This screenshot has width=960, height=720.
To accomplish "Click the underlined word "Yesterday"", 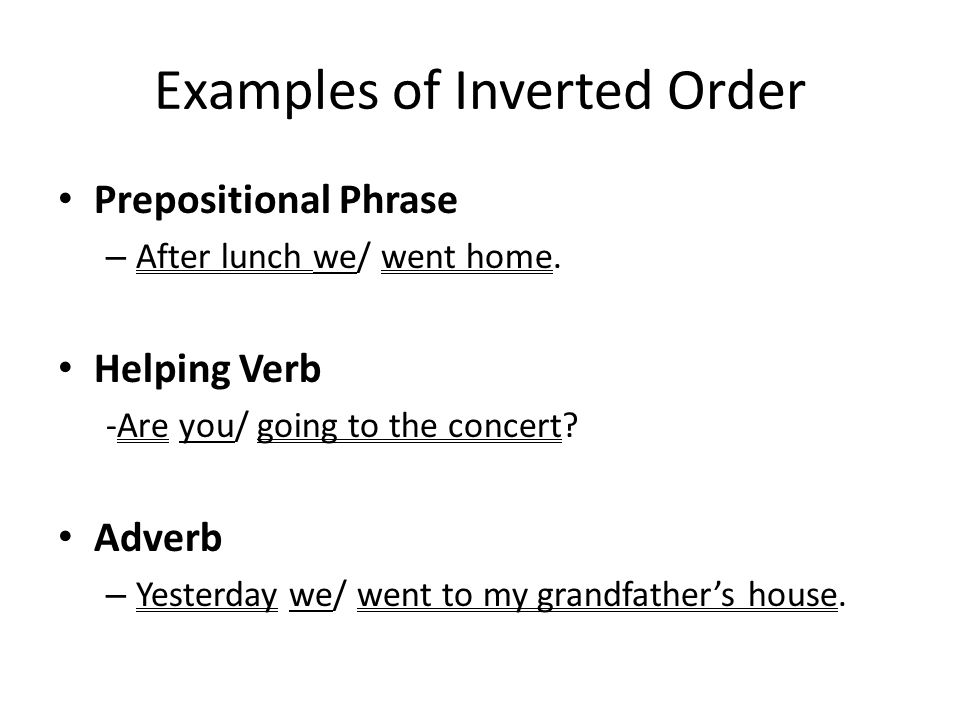I will click(x=207, y=596).
